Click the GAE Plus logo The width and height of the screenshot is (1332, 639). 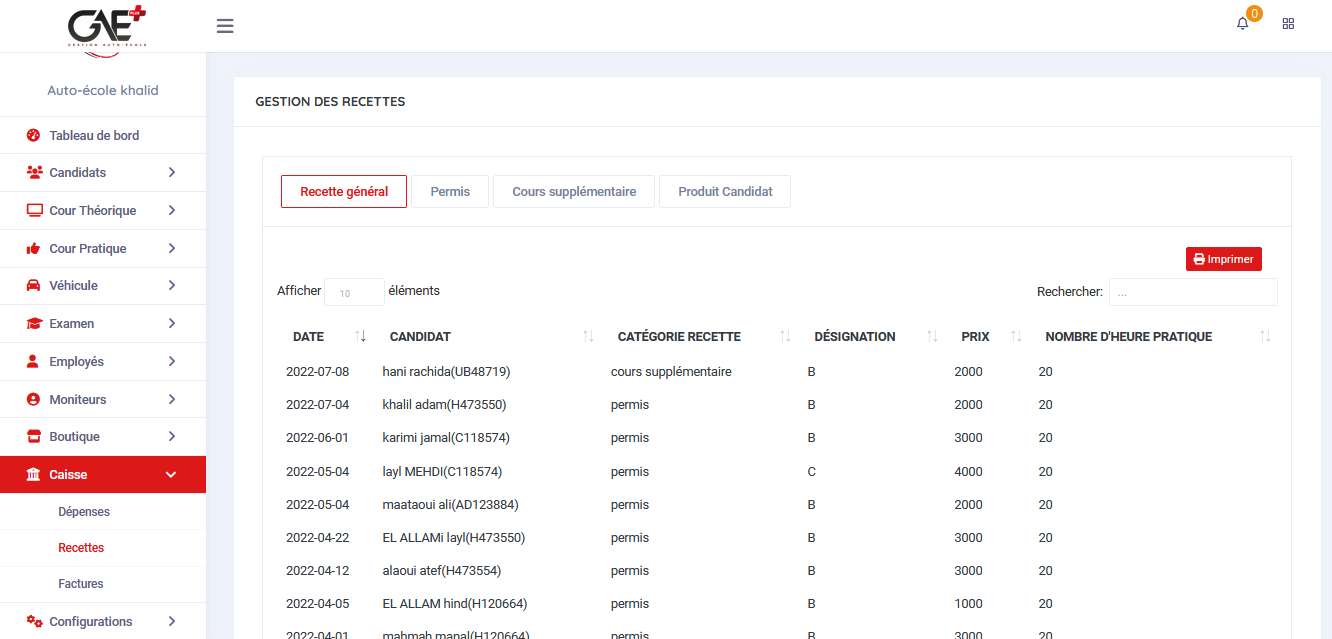coord(107,27)
